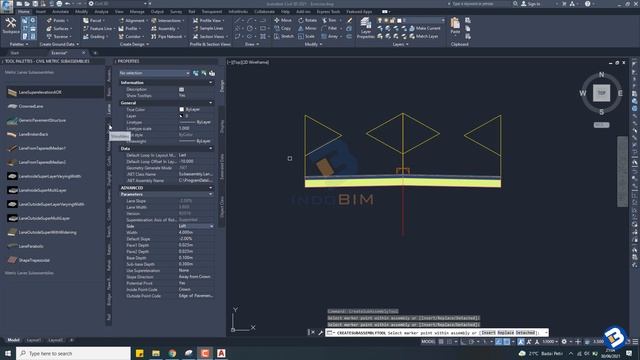Click the Windows taskbar search box

(73, 353)
